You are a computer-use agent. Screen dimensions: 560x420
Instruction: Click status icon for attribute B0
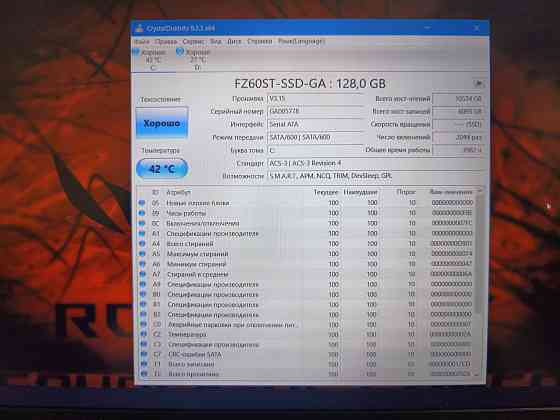pos(143,295)
